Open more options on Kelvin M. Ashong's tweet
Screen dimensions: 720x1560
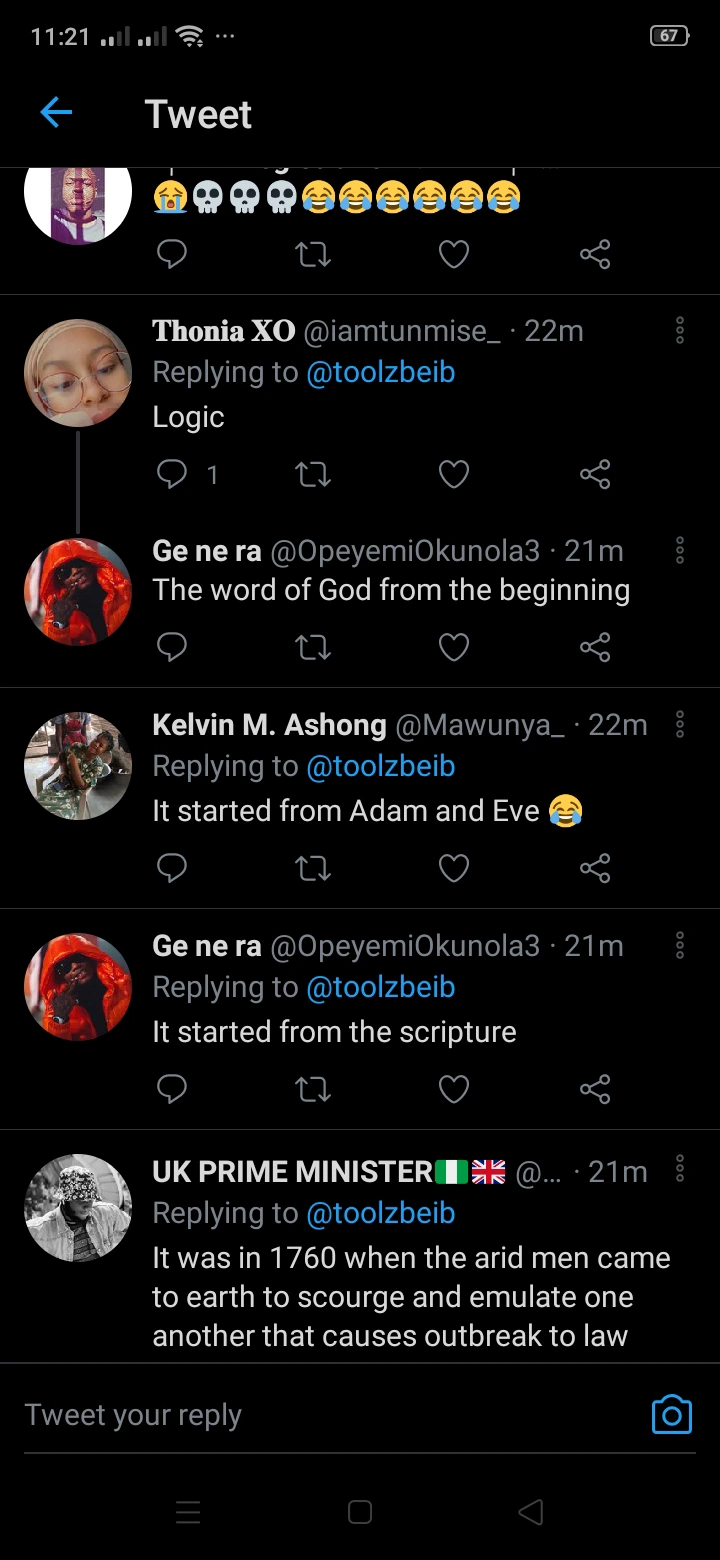point(680,725)
